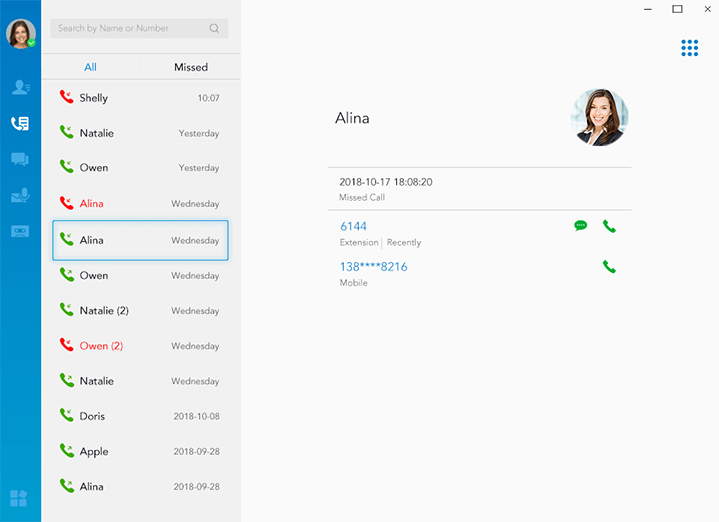Select the Owen (2) missed call entry
This screenshot has height=522, width=719.
(140, 346)
